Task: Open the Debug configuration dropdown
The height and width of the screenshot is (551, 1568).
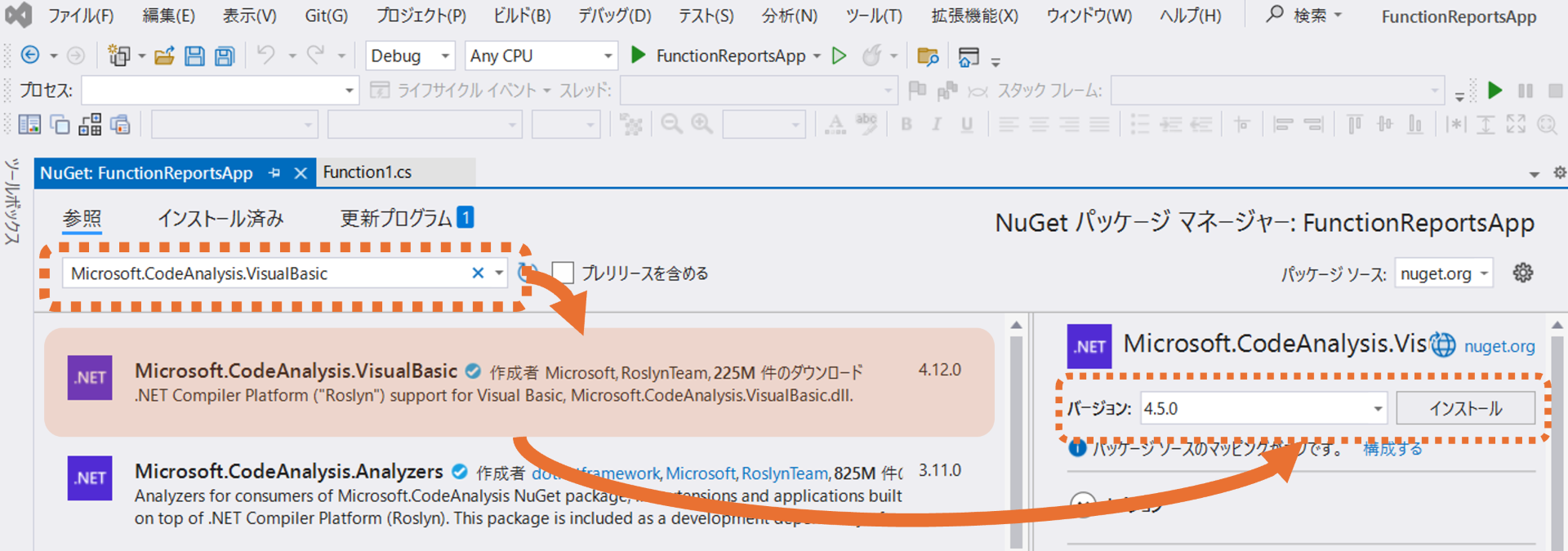Action: coord(410,56)
